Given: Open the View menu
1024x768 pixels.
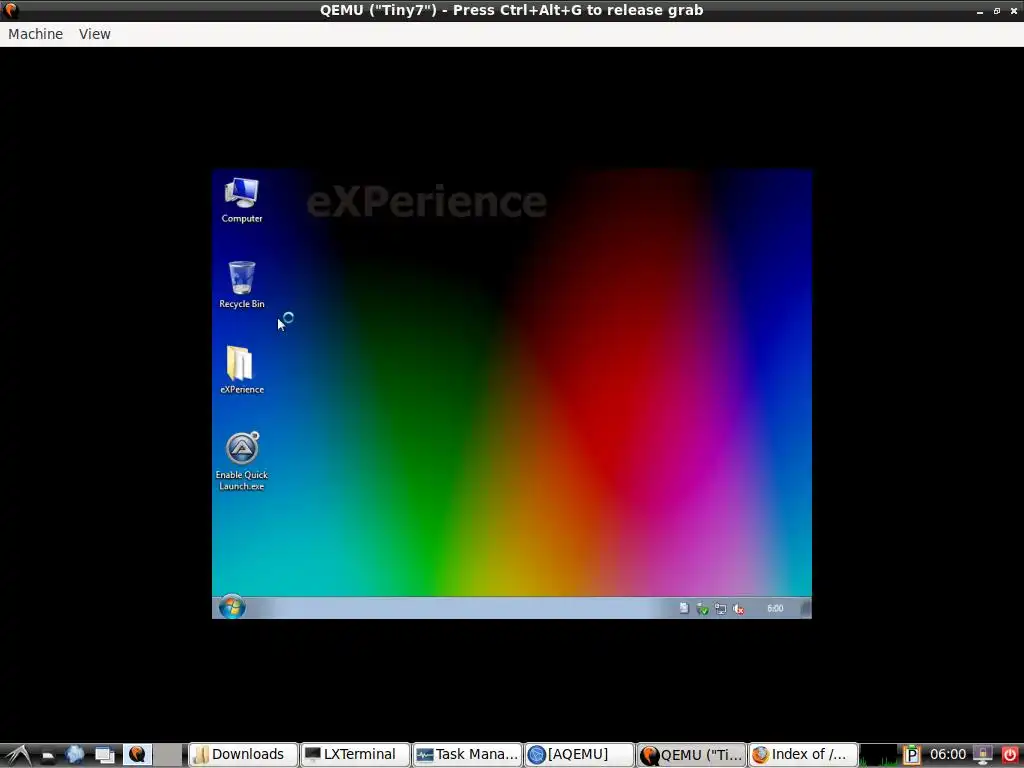Looking at the screenshot, I should [95, 34].
